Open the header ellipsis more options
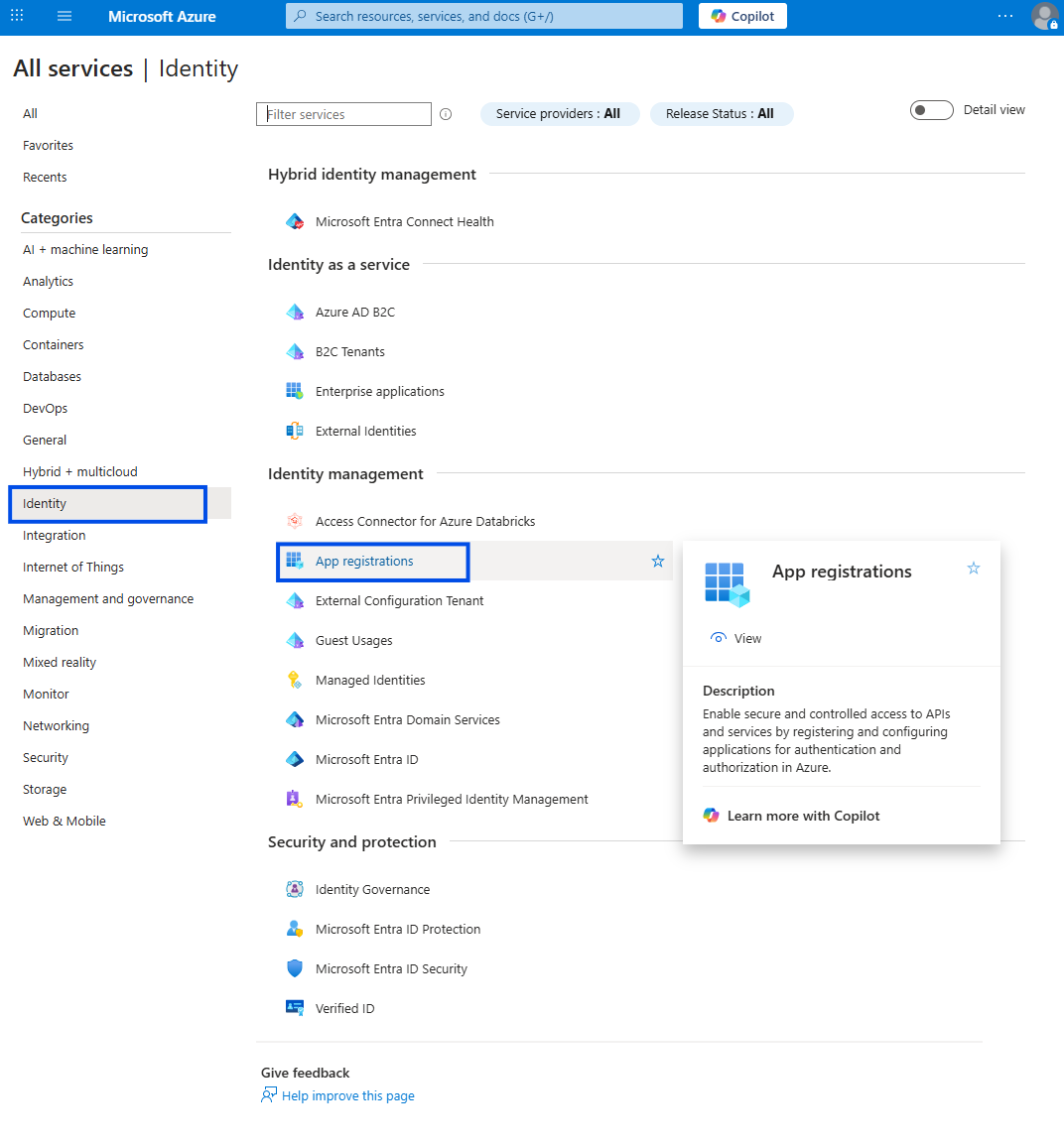 [1005, 15]
